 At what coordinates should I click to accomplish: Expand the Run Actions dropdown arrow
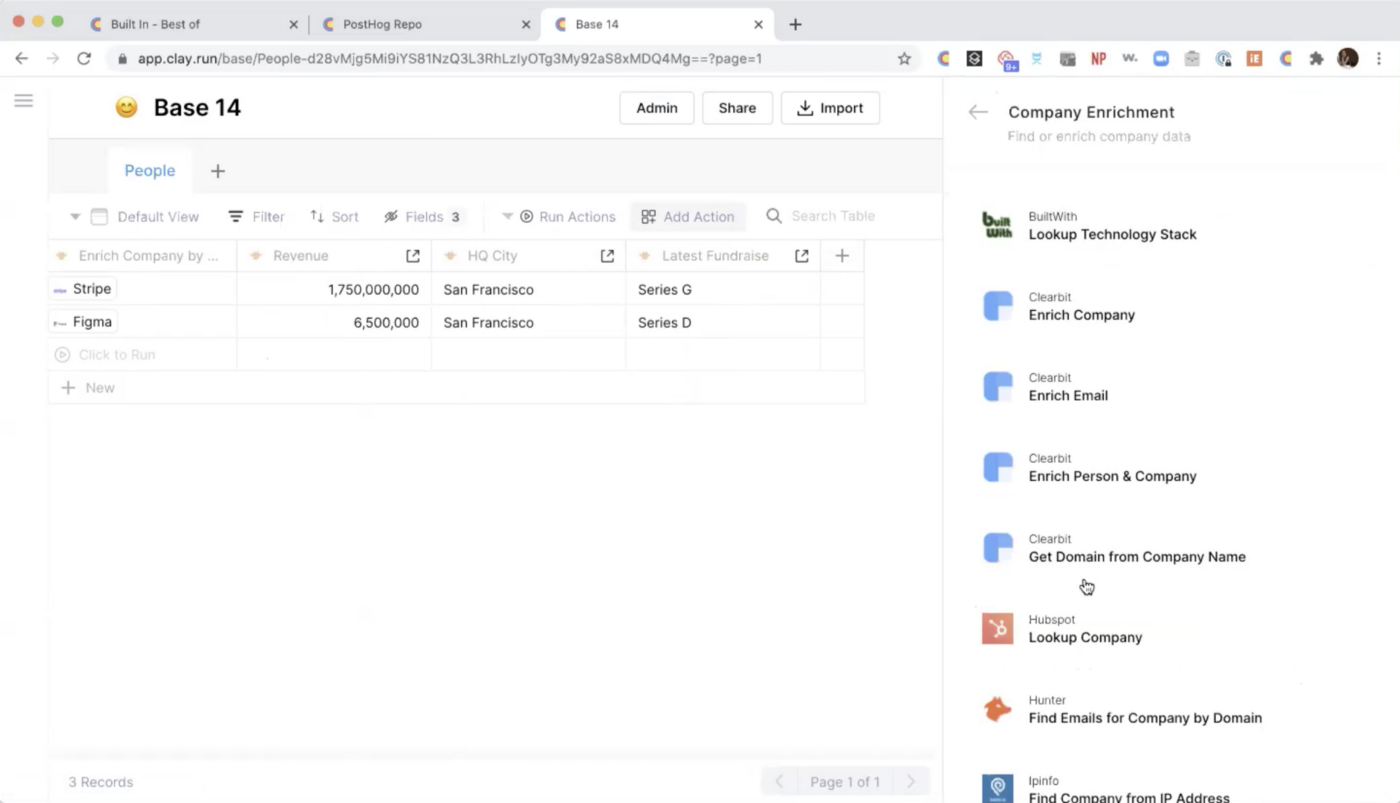click(x=507, y=217)
